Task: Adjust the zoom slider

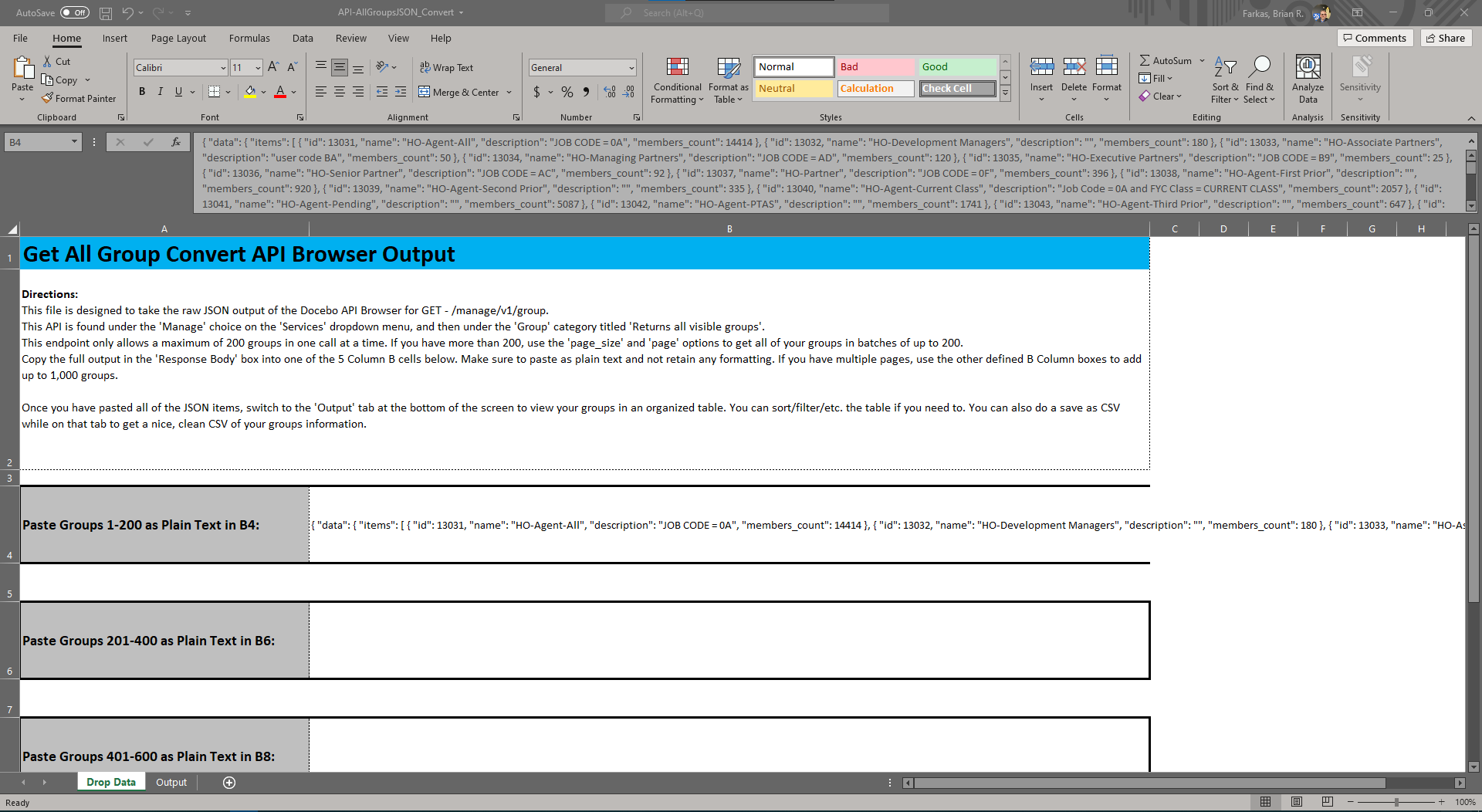Action: 1396,802
